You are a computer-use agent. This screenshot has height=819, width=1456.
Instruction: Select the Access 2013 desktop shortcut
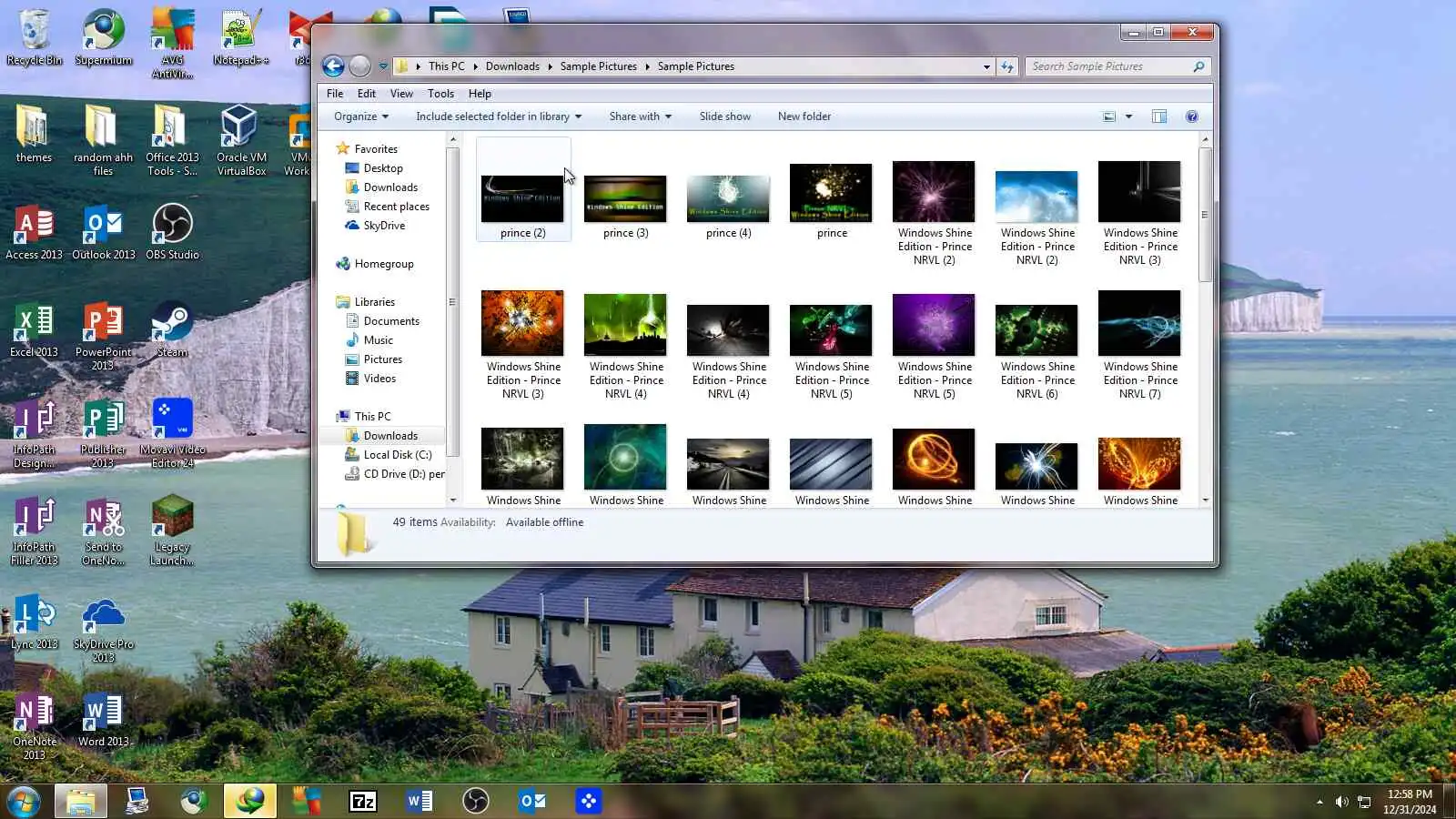pyautogui.click(x=35, y=232)
